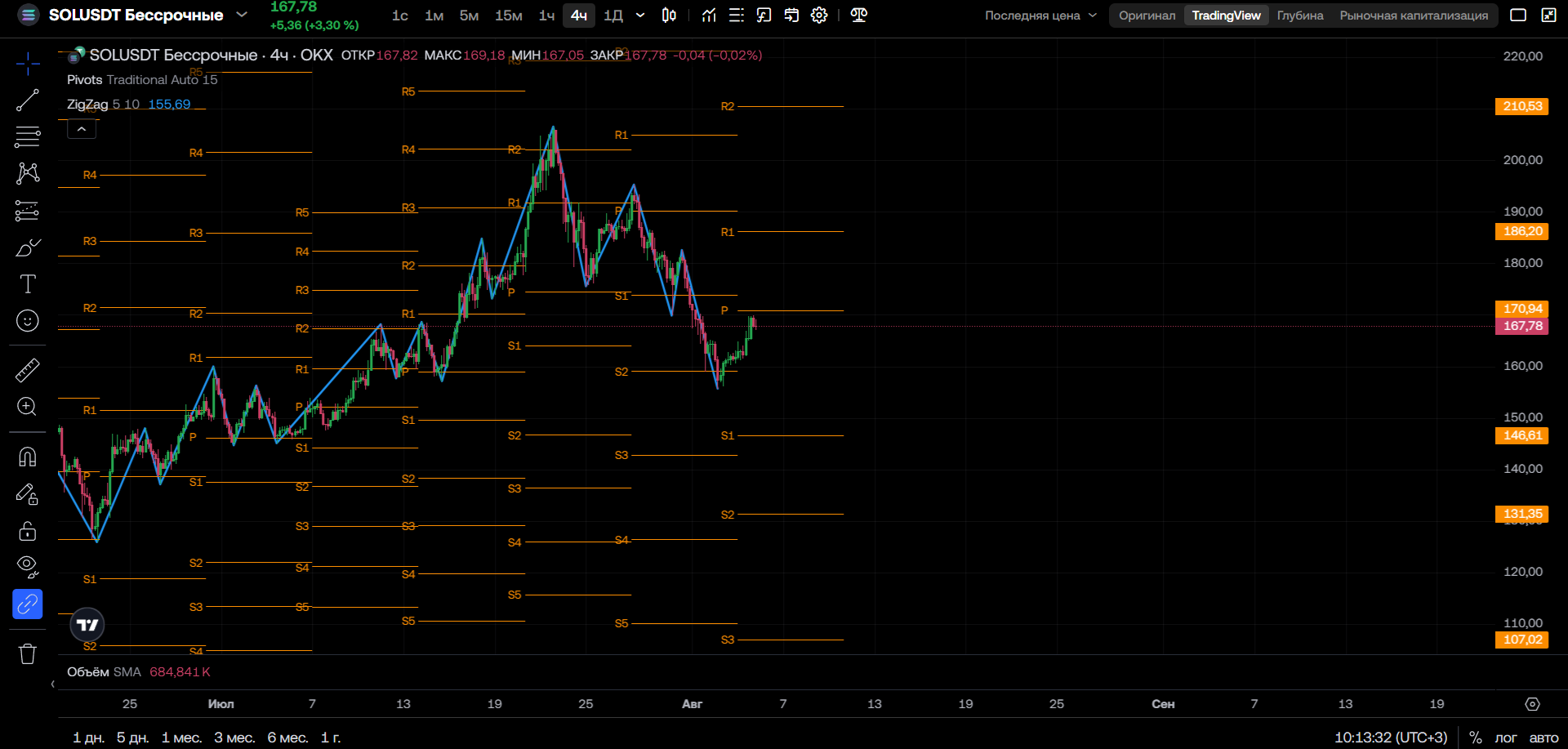The width and height of the screenshot is (1568, 749).
Task: Click the Pivots Traditional indicator label
Action: coord(142,80)
